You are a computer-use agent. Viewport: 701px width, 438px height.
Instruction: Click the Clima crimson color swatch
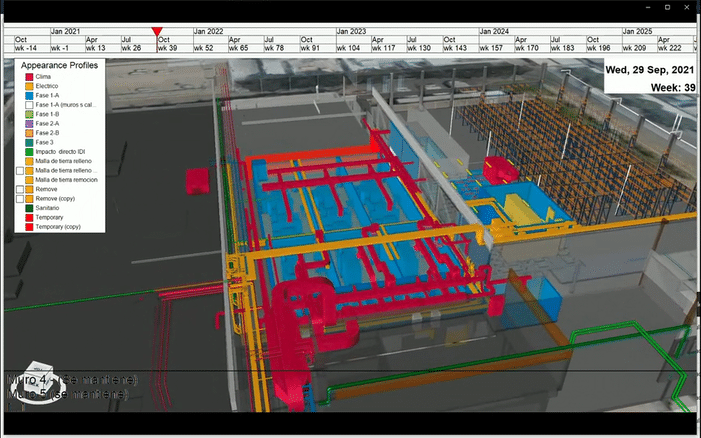(30, 77)
